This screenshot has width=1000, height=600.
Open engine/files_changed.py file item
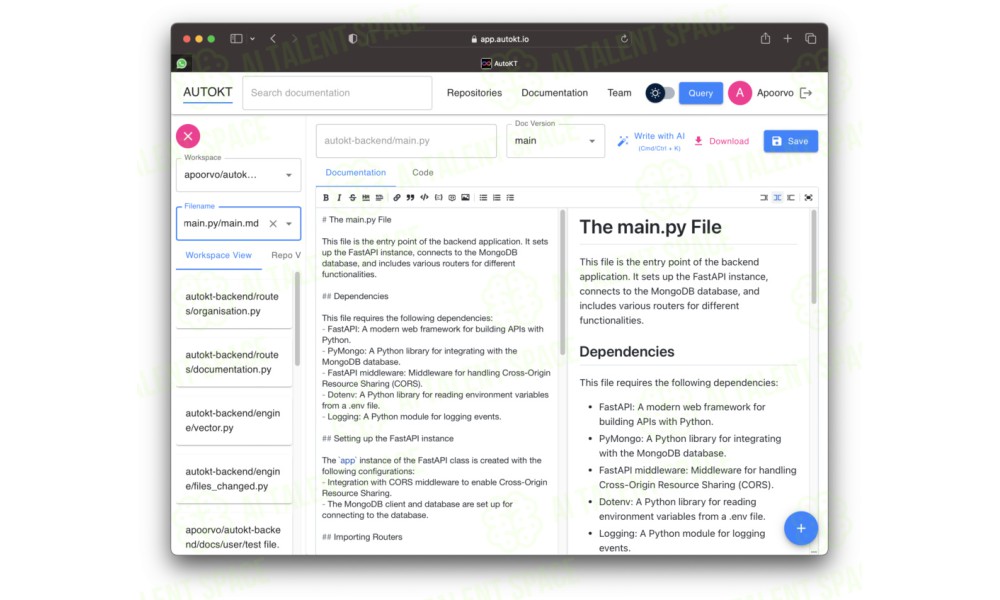(x=234, y=479)
